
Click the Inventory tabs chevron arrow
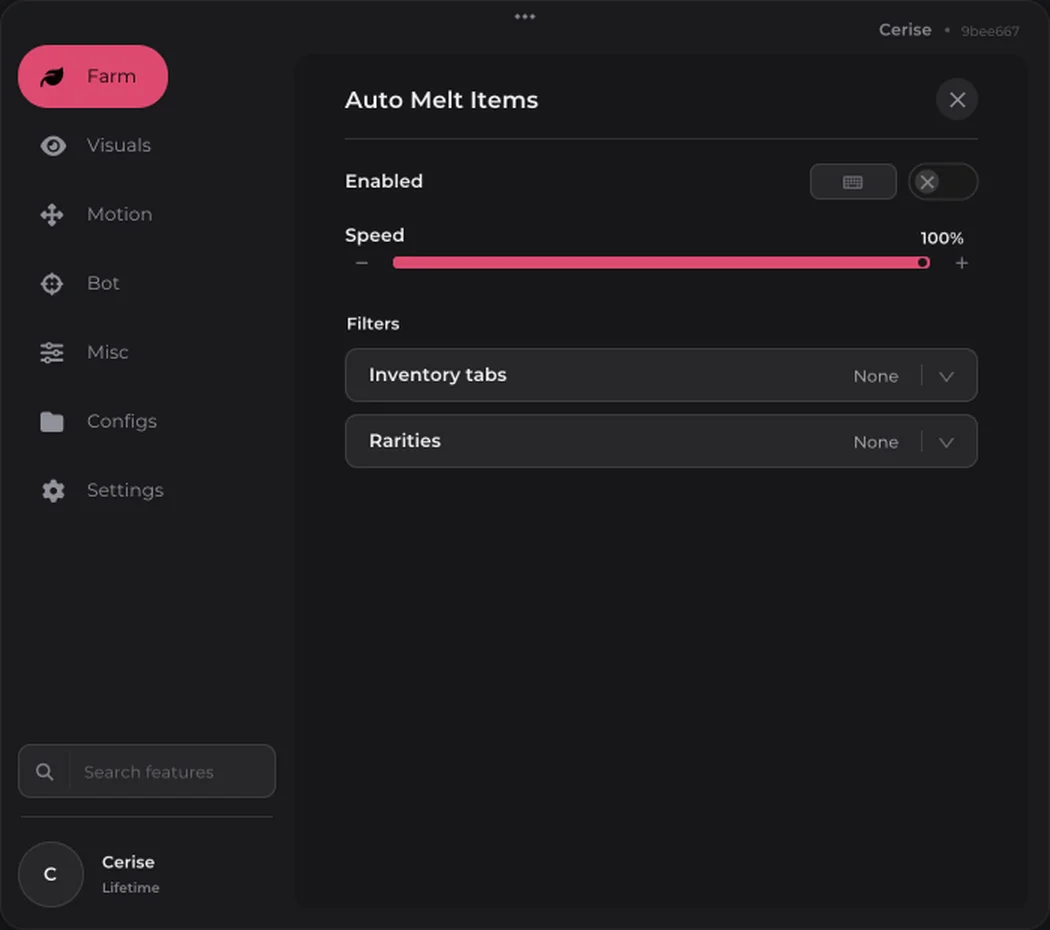point(946,376)
